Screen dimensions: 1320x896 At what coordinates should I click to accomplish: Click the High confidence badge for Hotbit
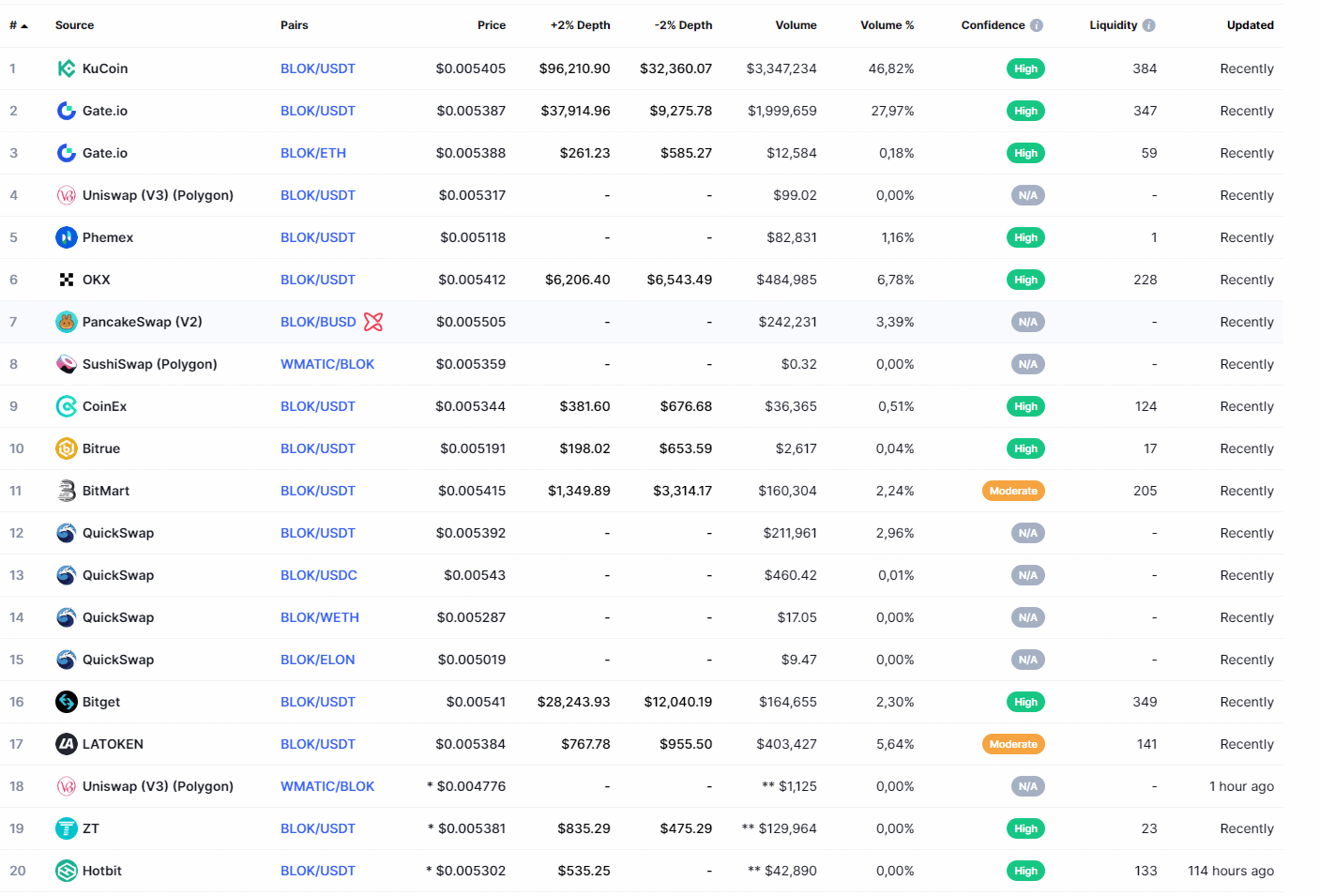[x=1025, y=871]
